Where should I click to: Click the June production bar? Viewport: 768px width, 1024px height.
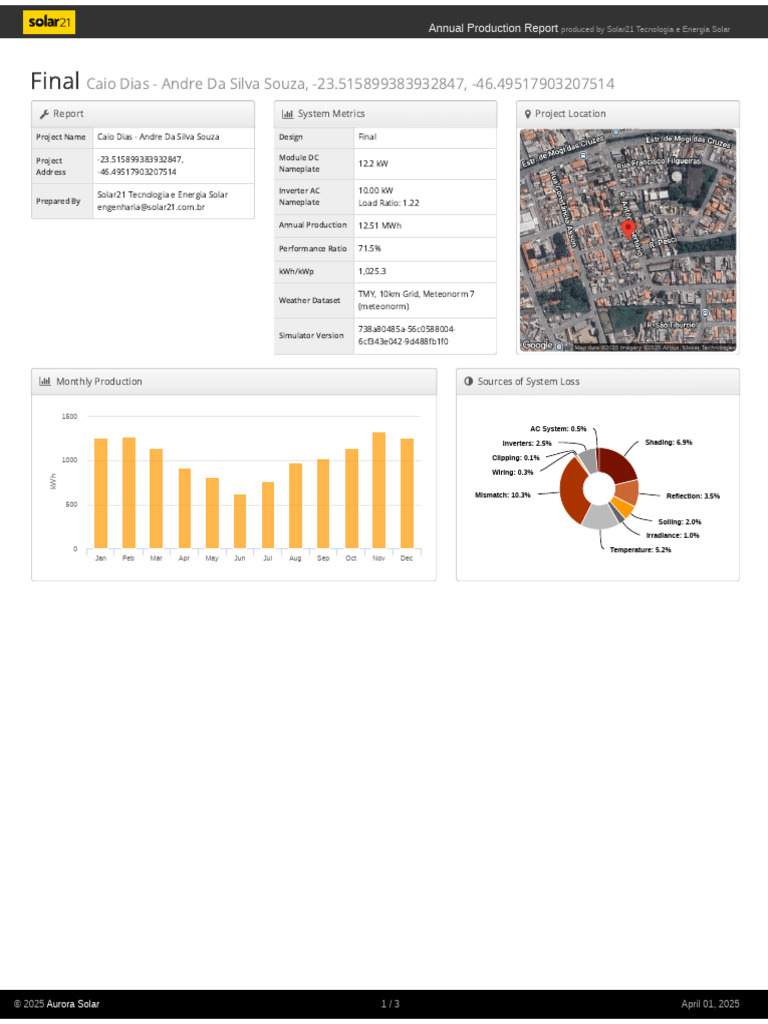point(240,521)
